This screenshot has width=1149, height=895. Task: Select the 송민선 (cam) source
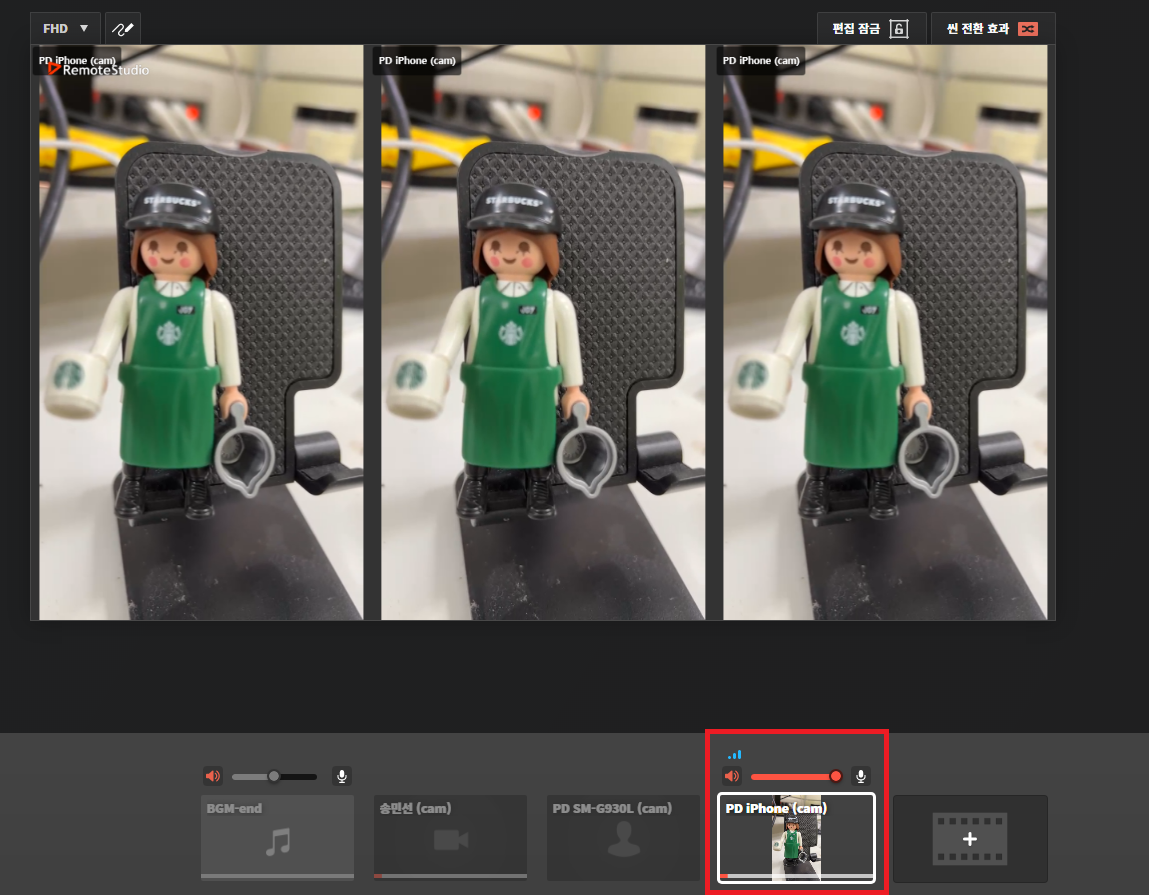(x=450, y=837)
